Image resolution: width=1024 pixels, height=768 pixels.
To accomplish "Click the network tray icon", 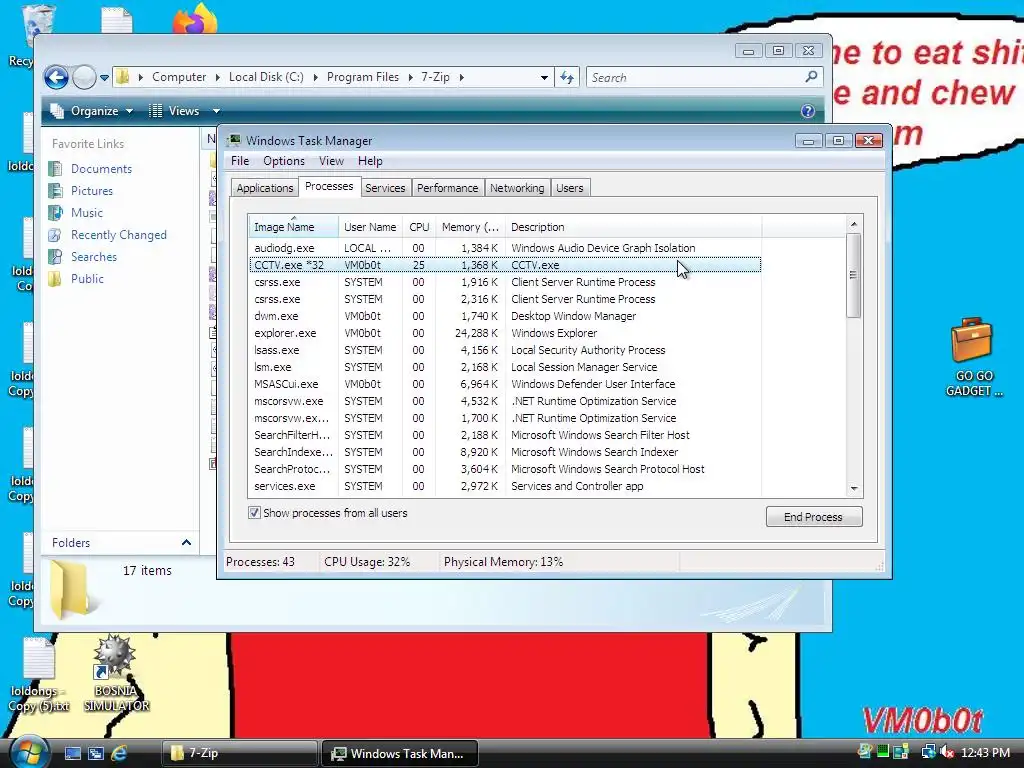I will [927, 752].
